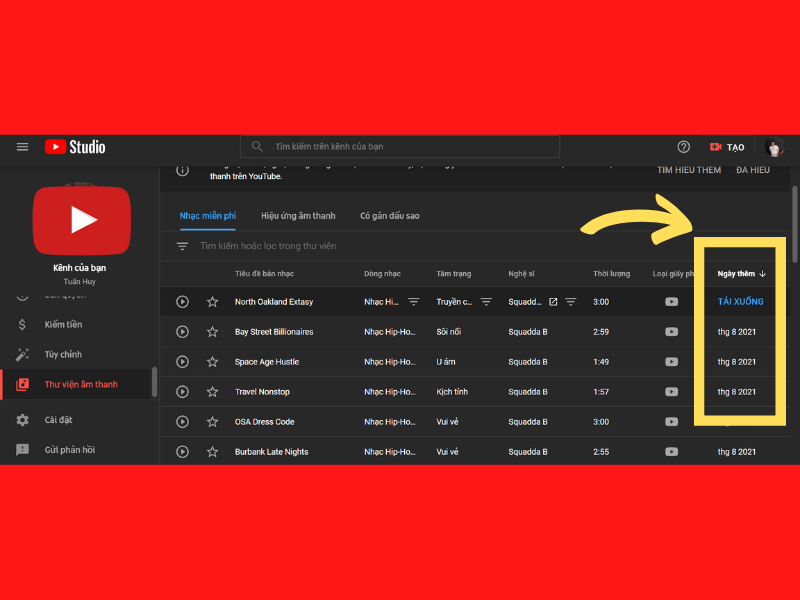Open the Dòng nhạc genre filter on North Oakland Extasy
Image resolution: width=800 pixels, height=600 pixels.
pos(414,301)
